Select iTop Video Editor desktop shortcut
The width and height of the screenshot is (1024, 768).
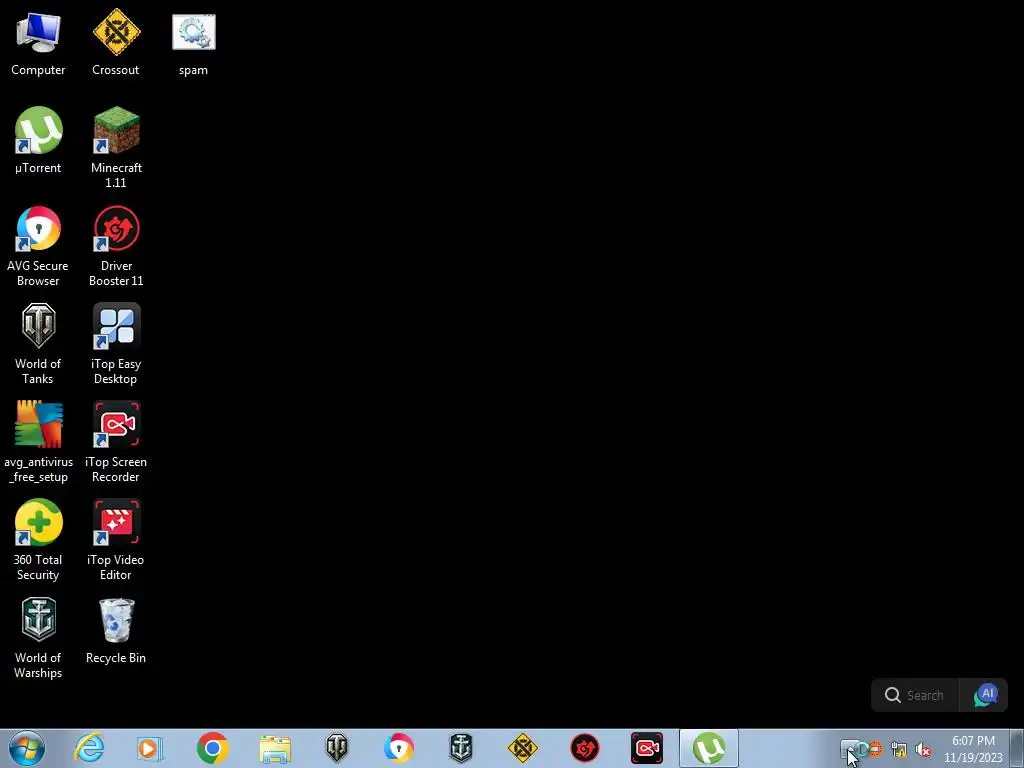pyautogui.click(x=116, y=541)
